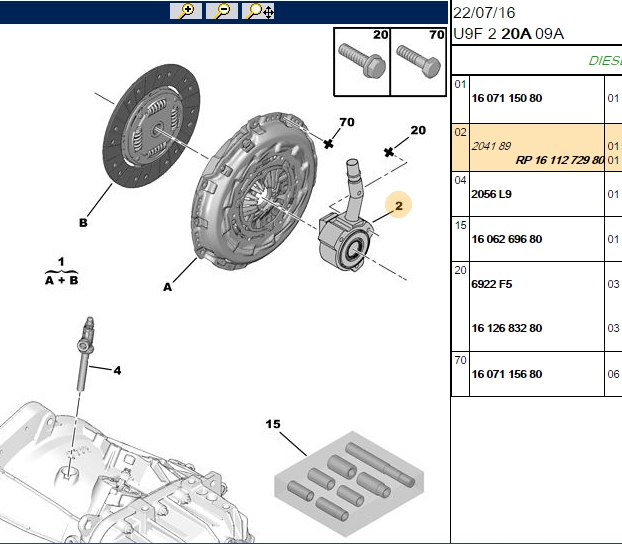
Task: Click reference 02 in highlighted row
Action: (460, 132)
